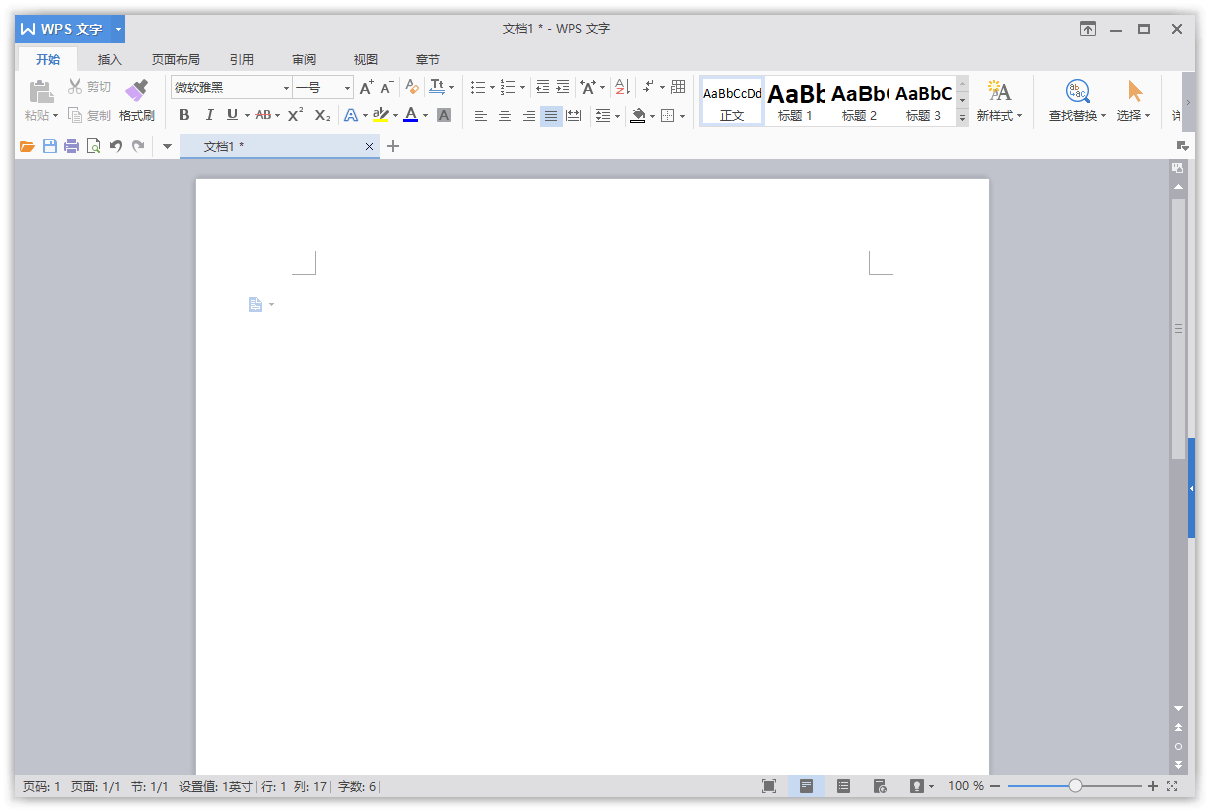
Task: Switch to the 插入 ribbon tab
Action: (x=109, y=59)
